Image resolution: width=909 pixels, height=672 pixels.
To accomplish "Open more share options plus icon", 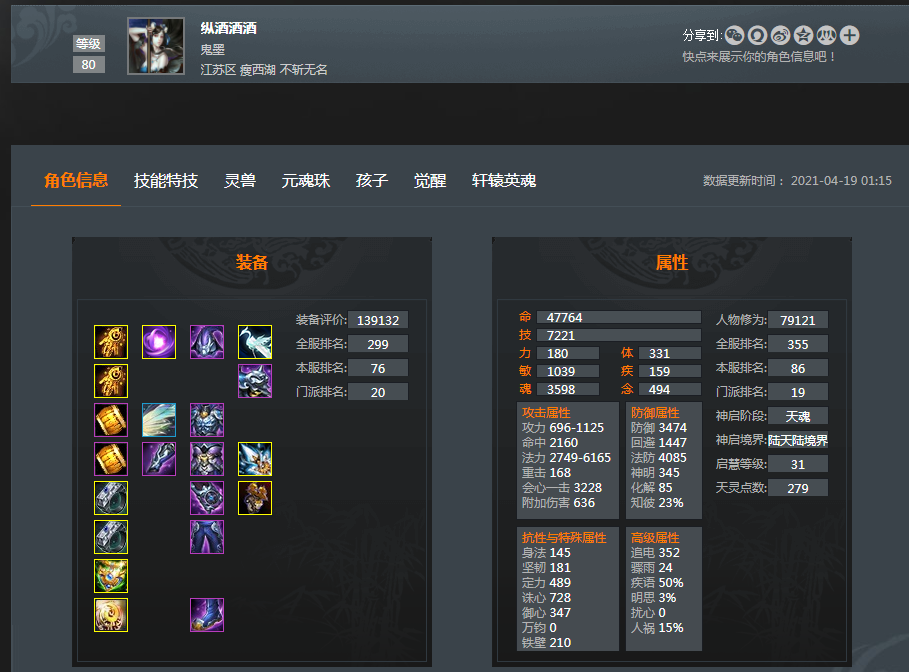I will (849, 35).
